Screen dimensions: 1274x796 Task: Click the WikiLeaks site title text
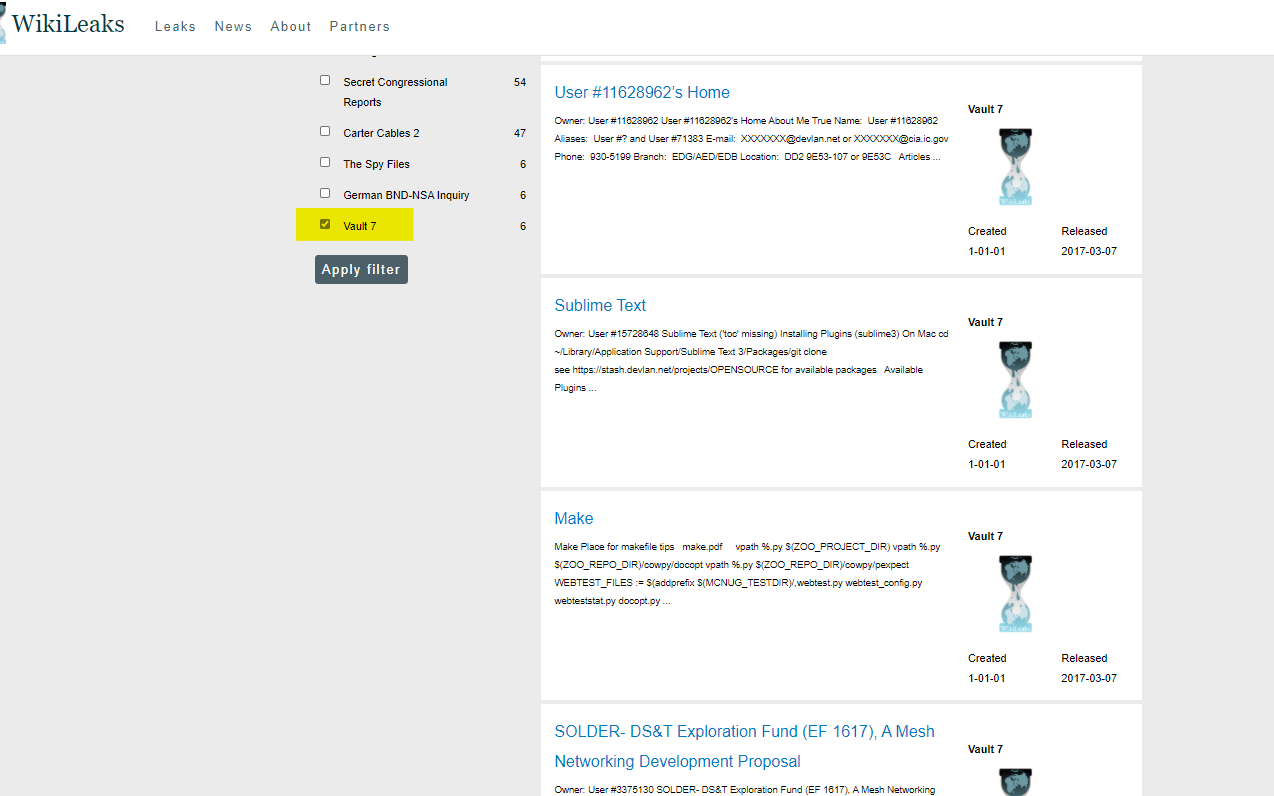[68, 23]
